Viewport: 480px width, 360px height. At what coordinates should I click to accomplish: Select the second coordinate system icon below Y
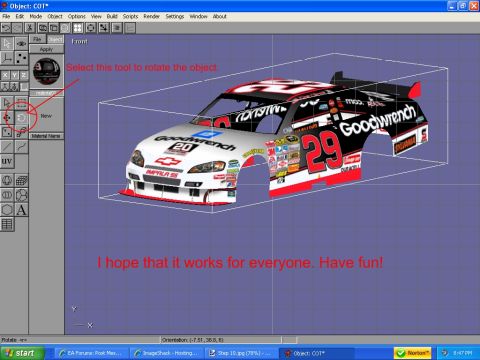[x=14, y=87]
